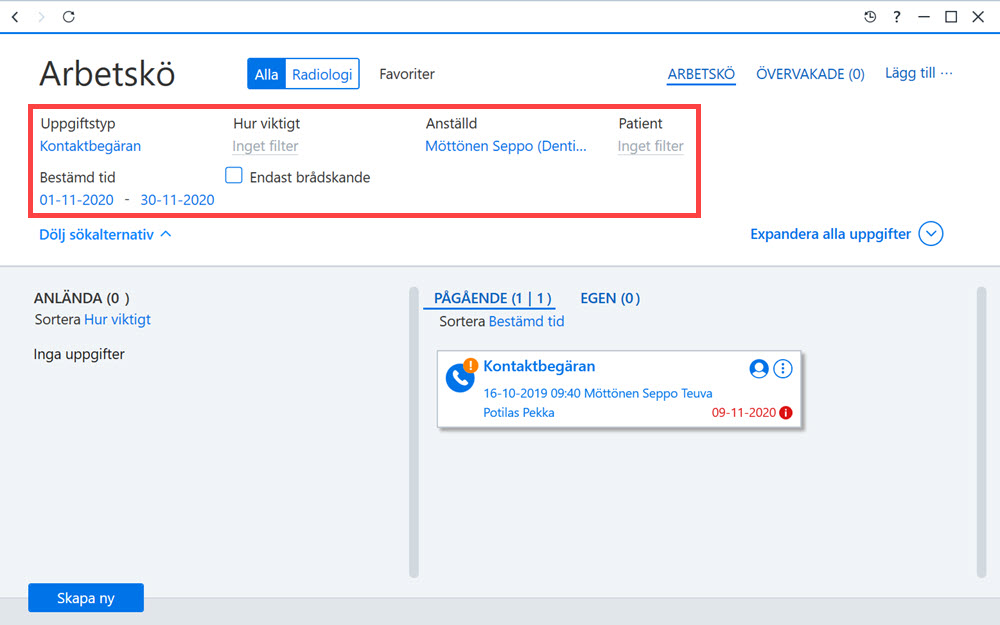Open the Lägg till link

[x=918, y=73]
